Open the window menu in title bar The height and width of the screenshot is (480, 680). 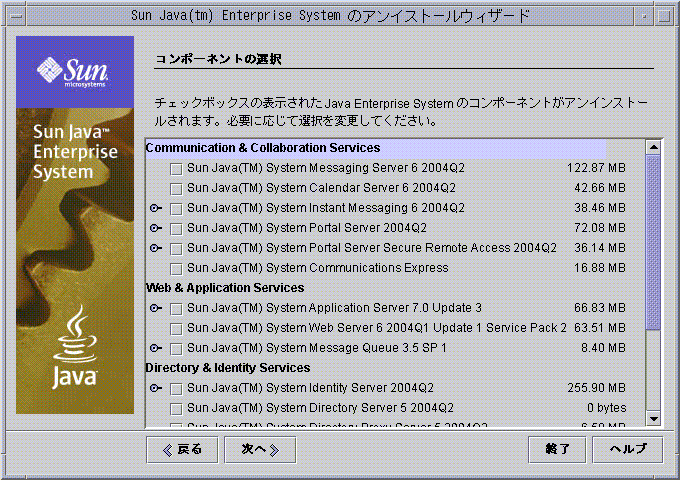point(16,16)
